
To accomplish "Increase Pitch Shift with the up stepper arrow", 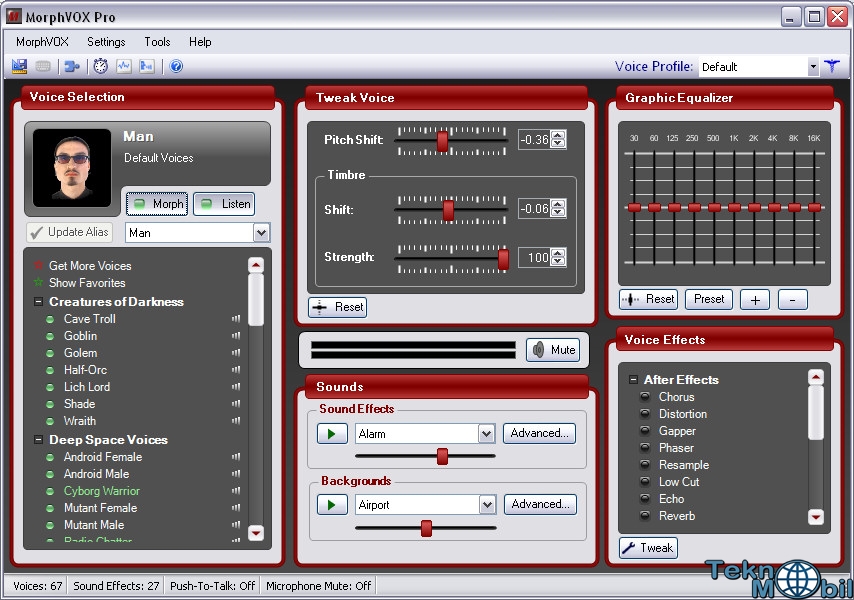I will [558, 136].
